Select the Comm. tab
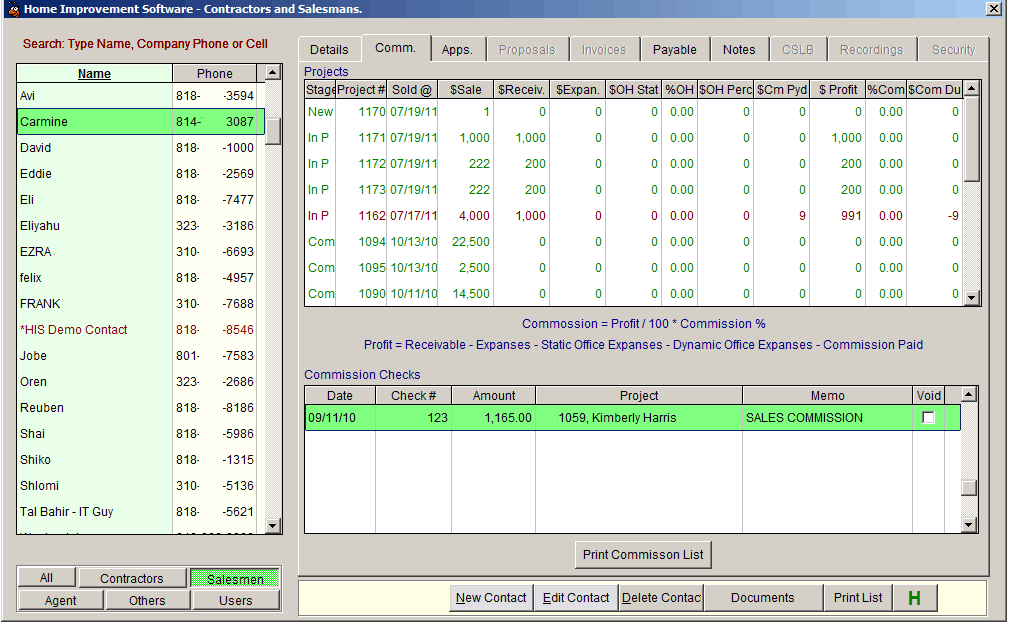This screenshot has width=1009, height=624. point(395,48)
